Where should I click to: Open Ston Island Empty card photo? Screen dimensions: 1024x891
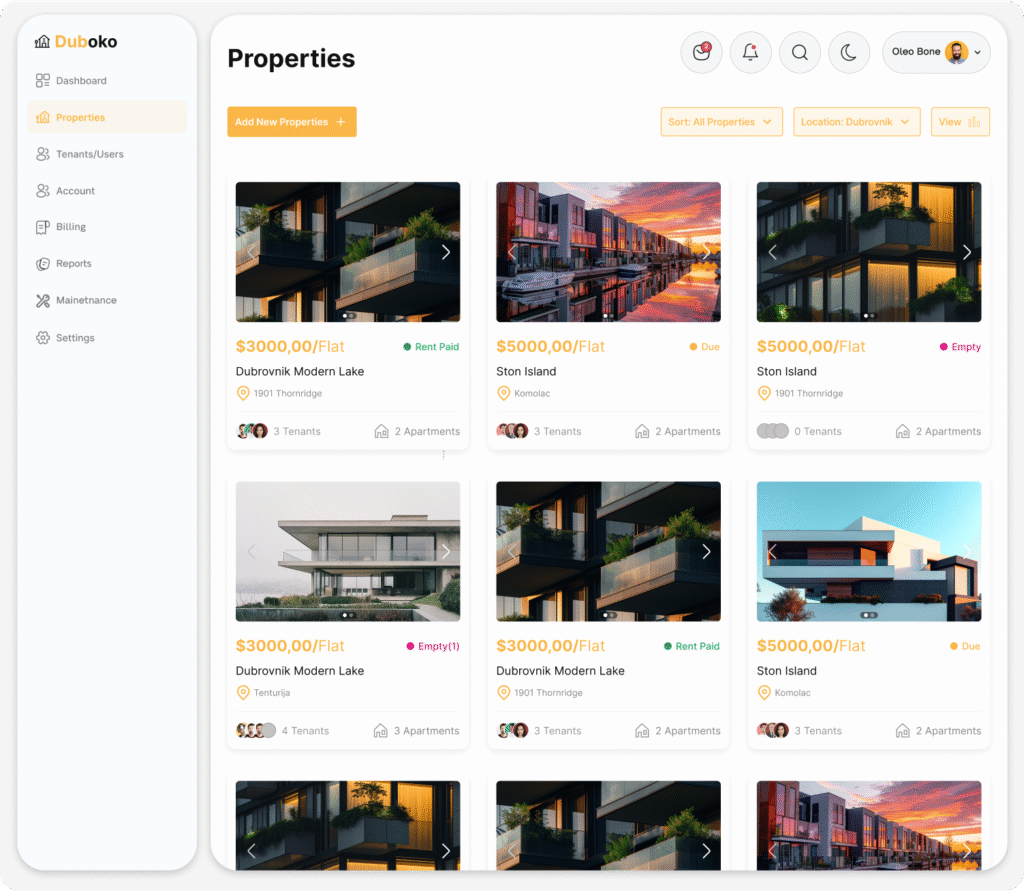[x=869, y=252]
